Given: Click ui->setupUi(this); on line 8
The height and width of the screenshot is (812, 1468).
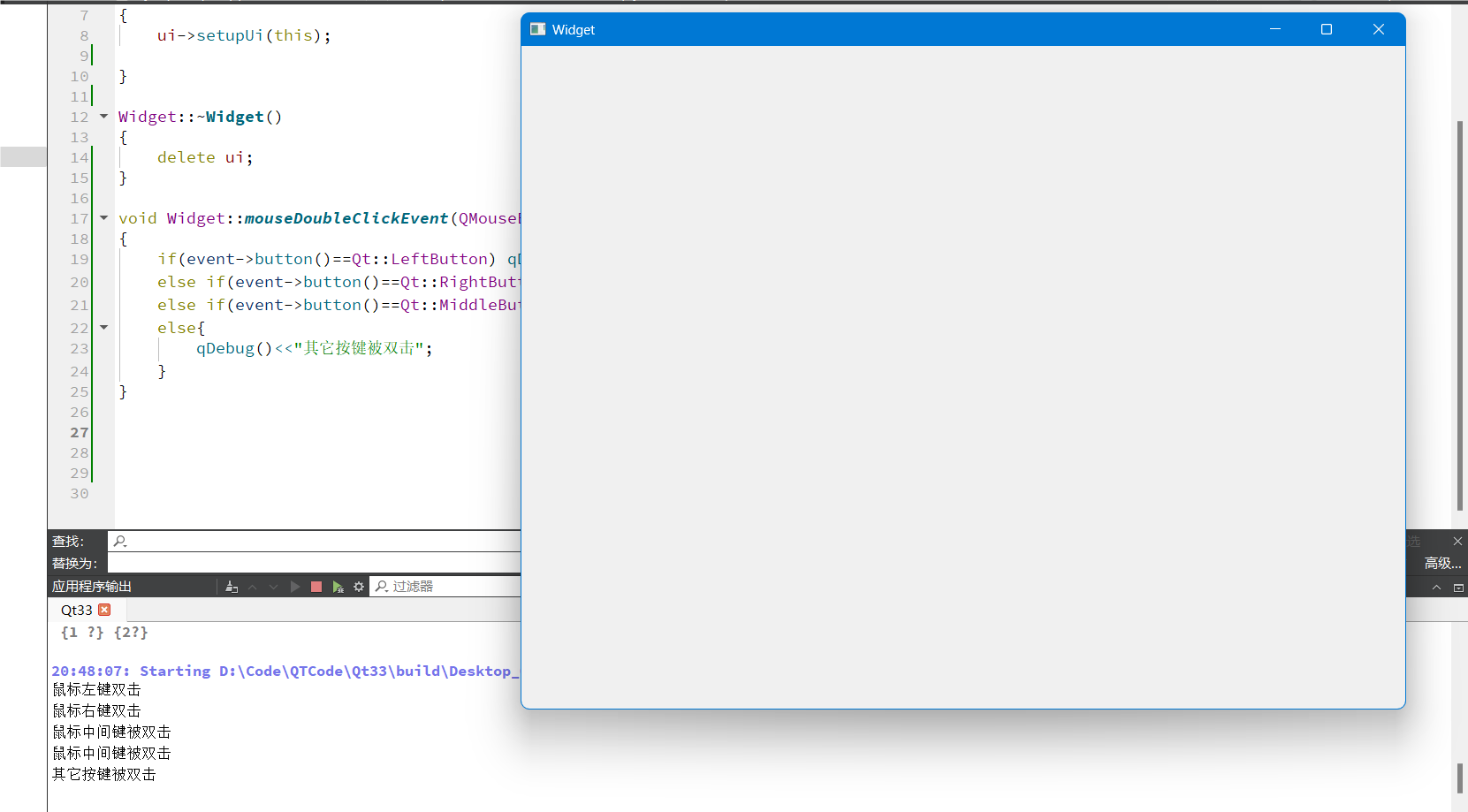Looking at the screenshot, I should coord(244,35).
